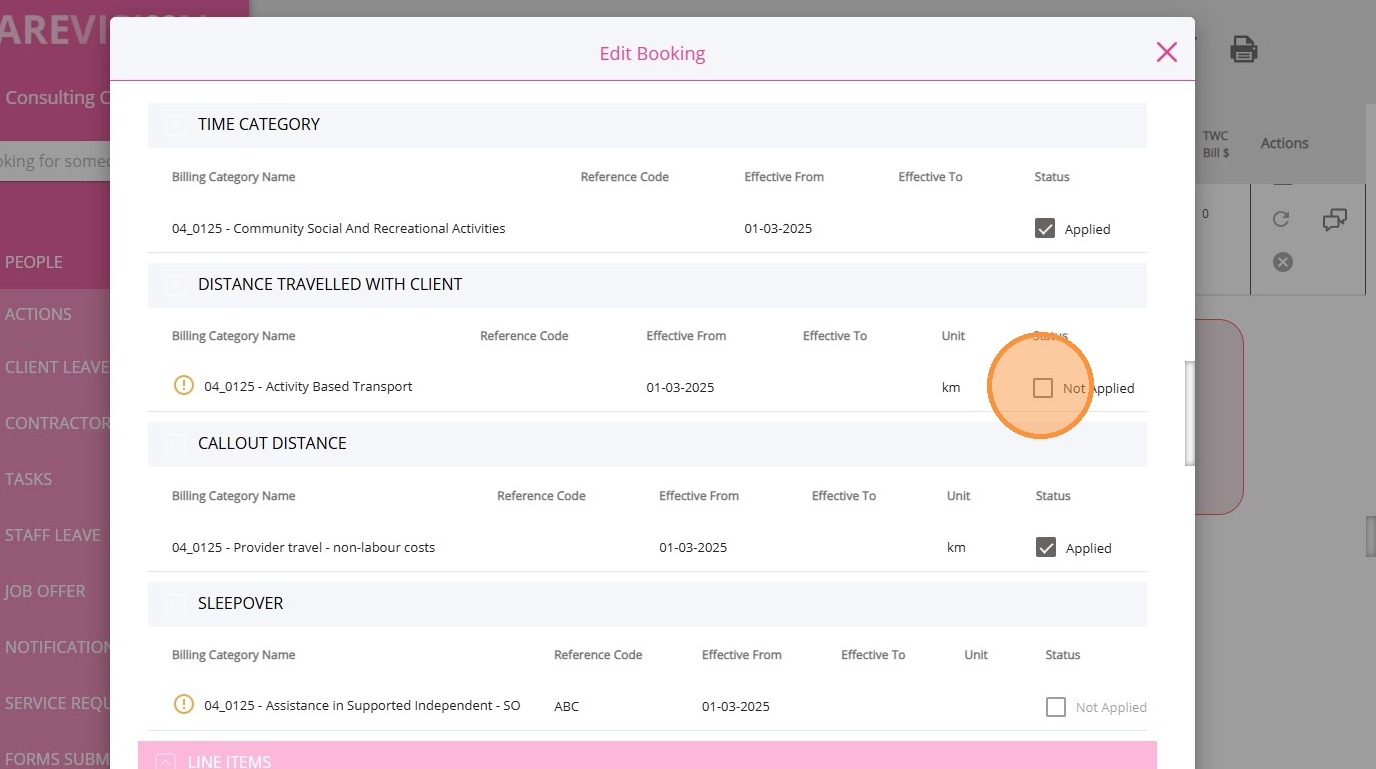Collapse the LINE ITEMS section
Image resolution: width=1376 pixels, height=769 pixels.
tap(165, 761)
